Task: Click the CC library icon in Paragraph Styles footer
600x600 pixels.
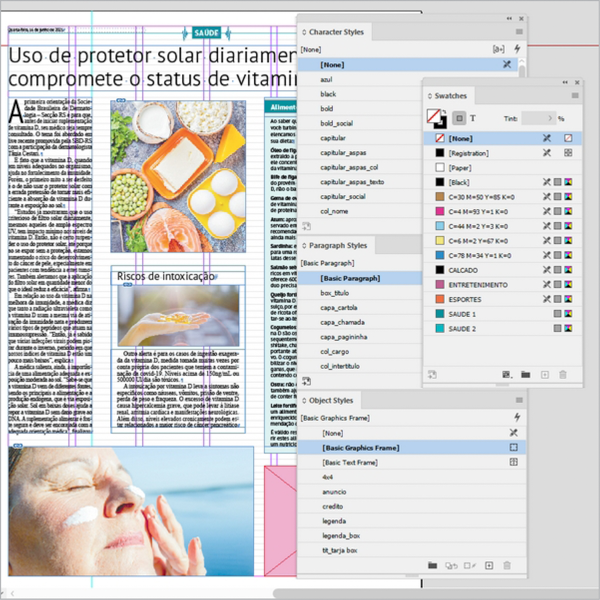Action: point(306,381)
